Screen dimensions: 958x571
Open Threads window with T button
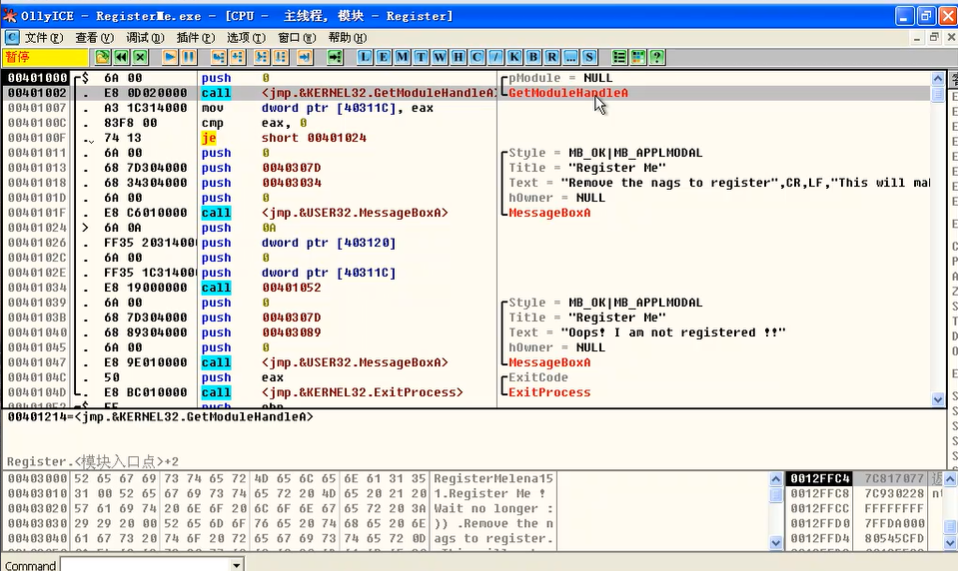coord(421,57)
